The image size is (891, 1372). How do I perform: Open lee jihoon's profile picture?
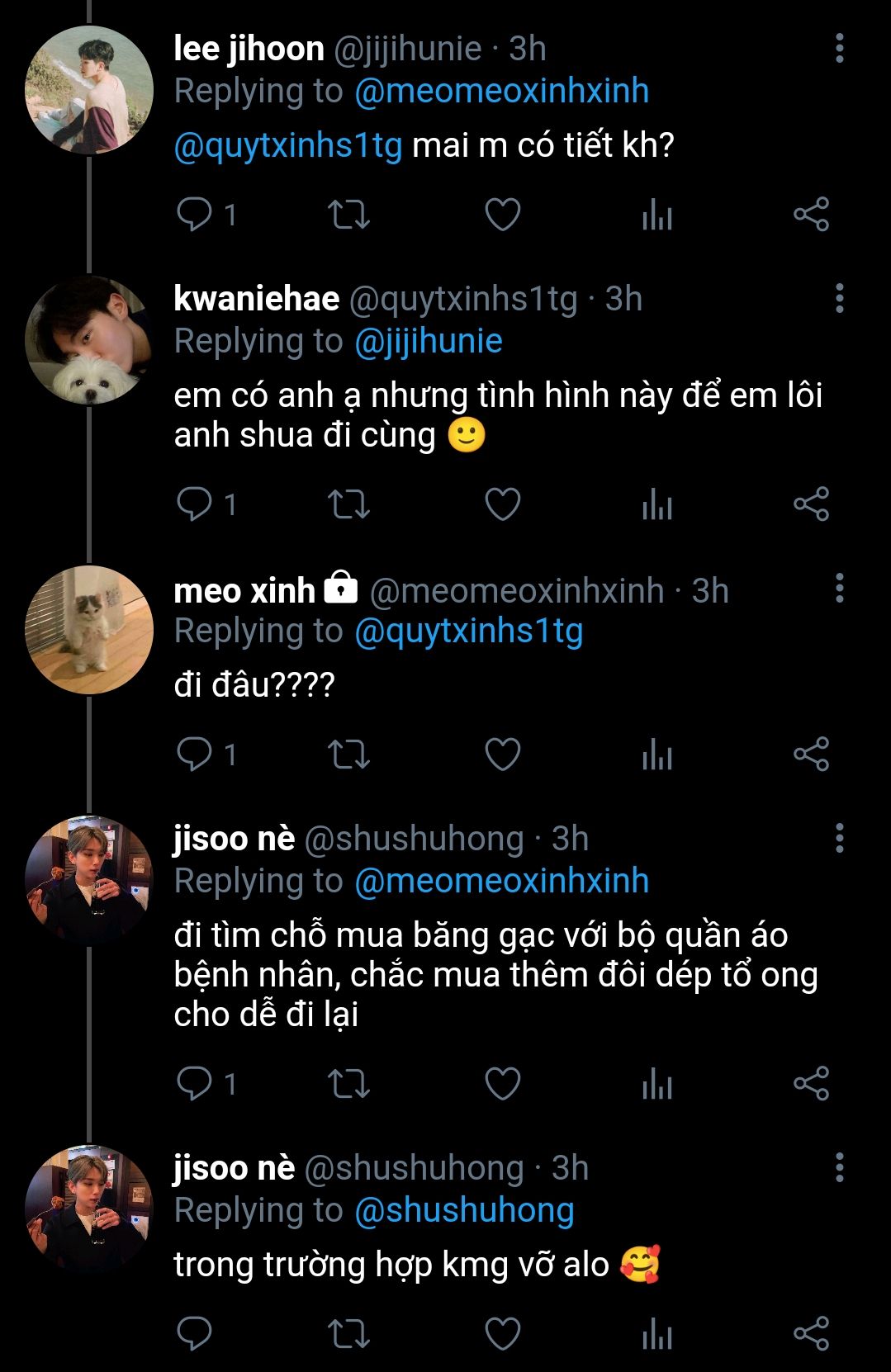point(89,90)
